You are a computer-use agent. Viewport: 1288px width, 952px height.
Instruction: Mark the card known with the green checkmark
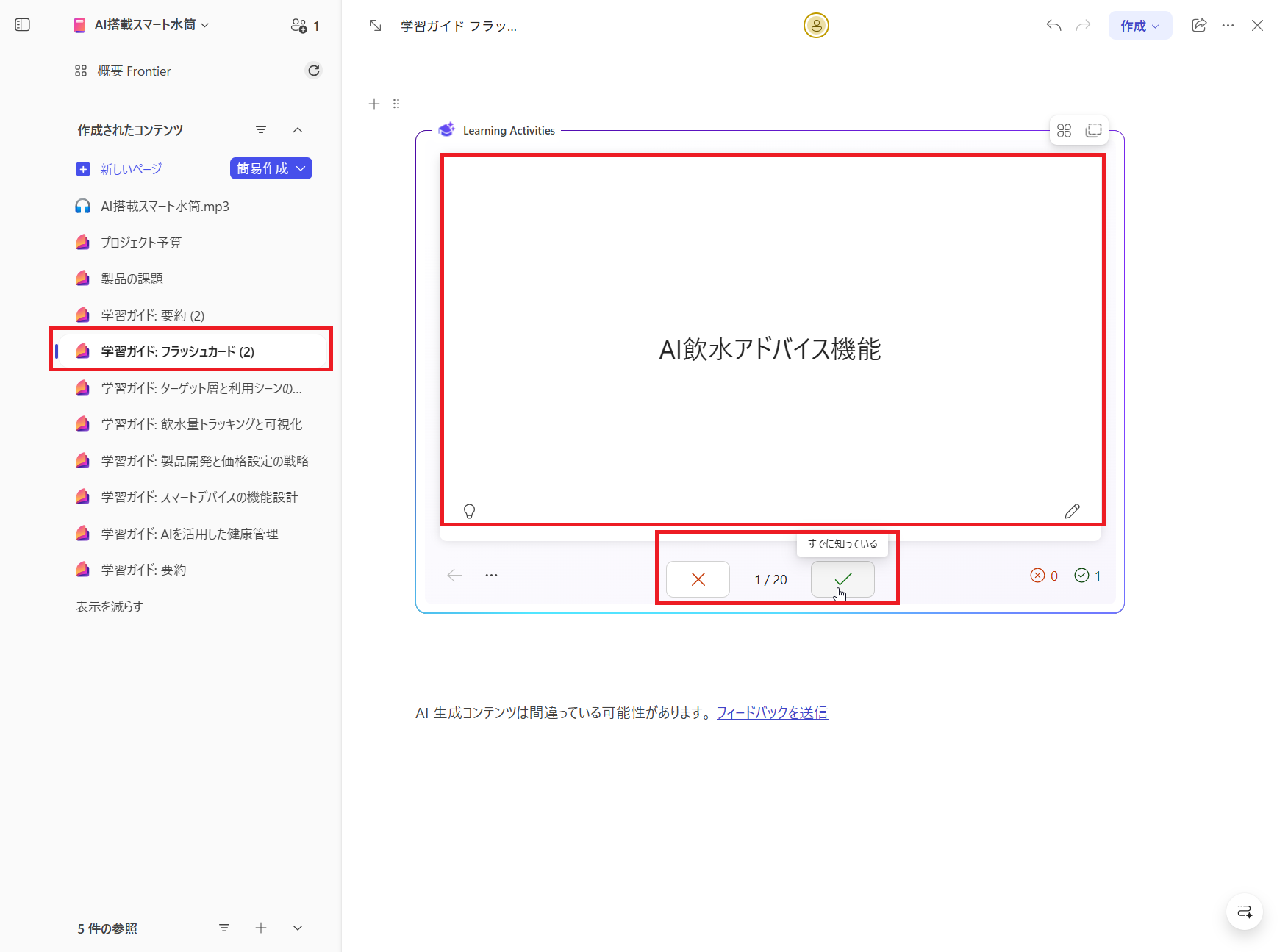coord(842,579)
